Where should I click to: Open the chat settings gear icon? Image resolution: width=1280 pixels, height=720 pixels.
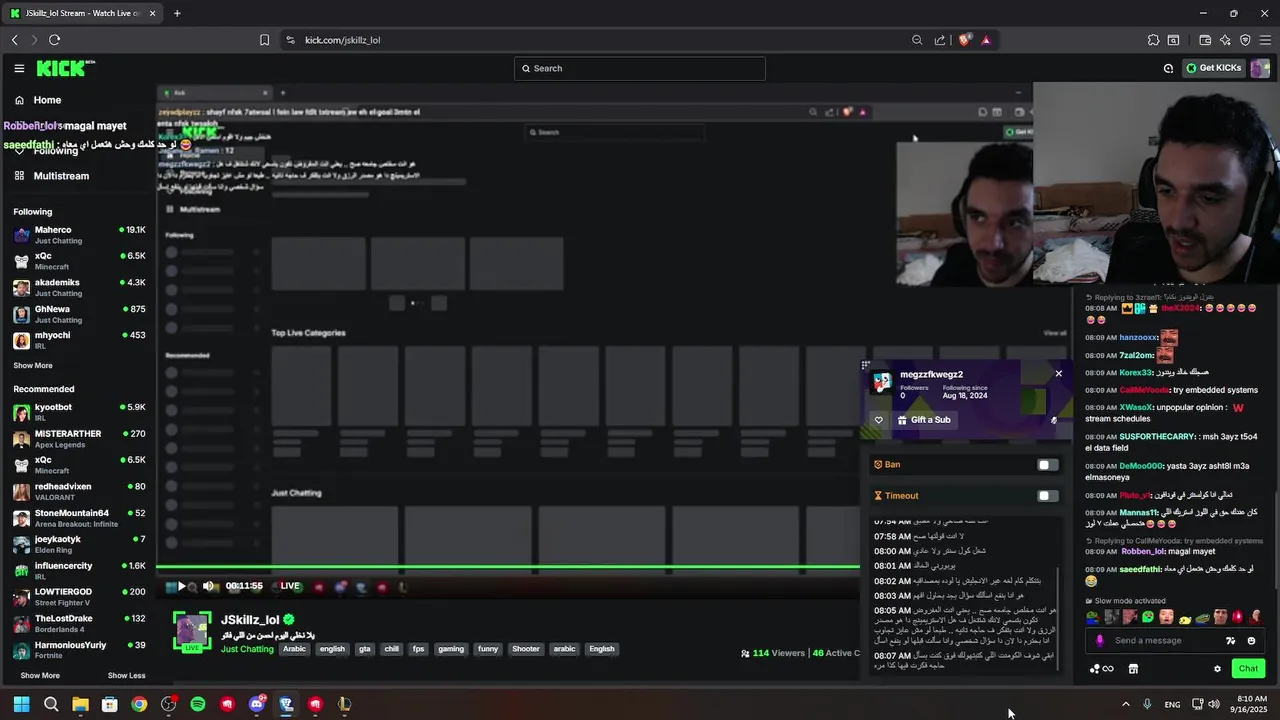[1217, 669]
